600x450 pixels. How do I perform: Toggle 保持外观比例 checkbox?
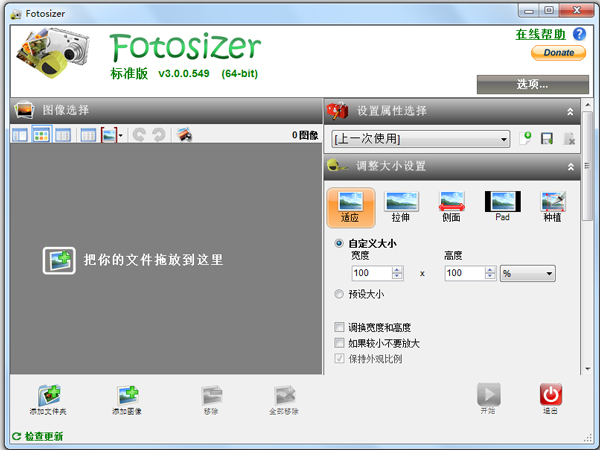pos(339,359)
